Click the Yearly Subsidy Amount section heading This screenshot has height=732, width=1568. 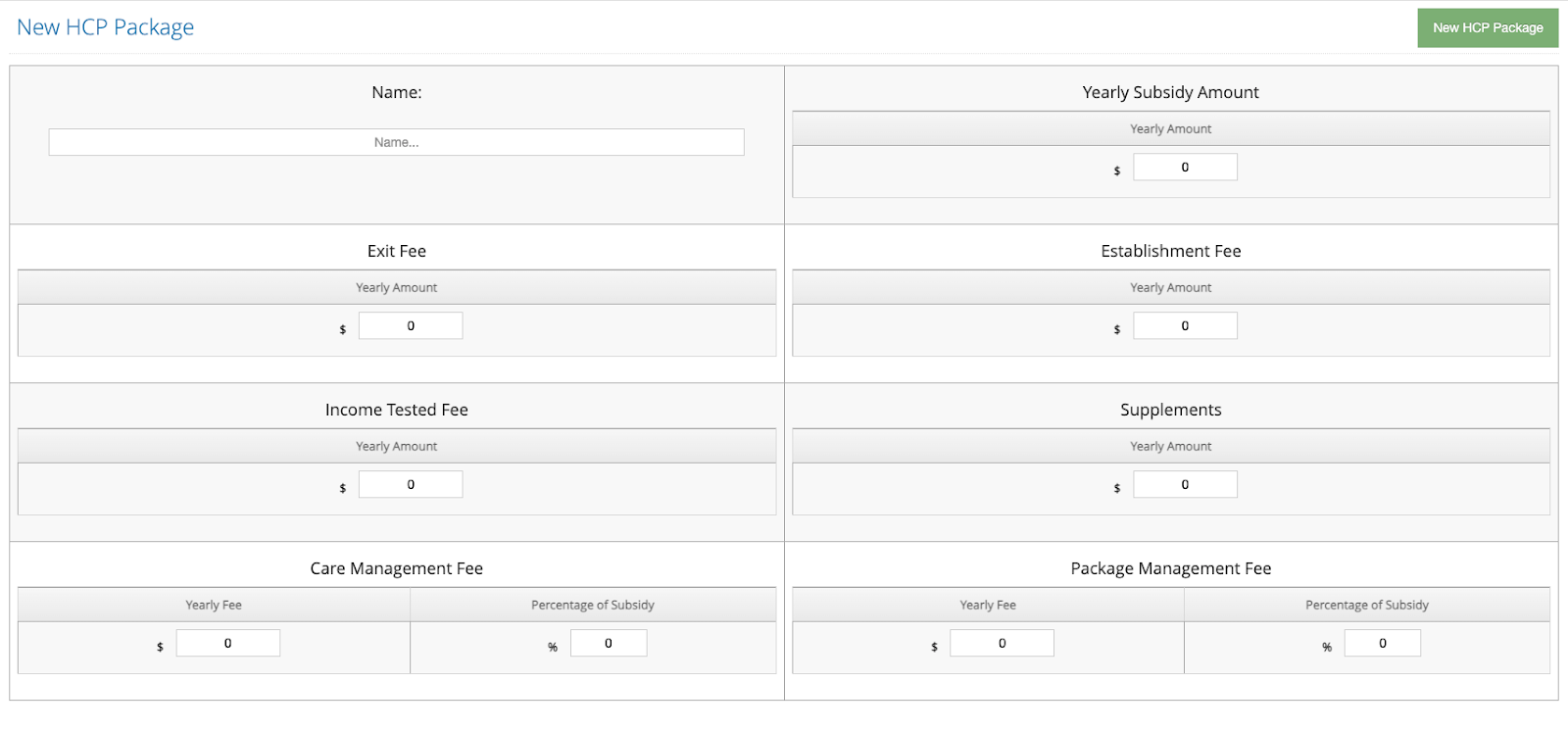(x=1170, y=92)
